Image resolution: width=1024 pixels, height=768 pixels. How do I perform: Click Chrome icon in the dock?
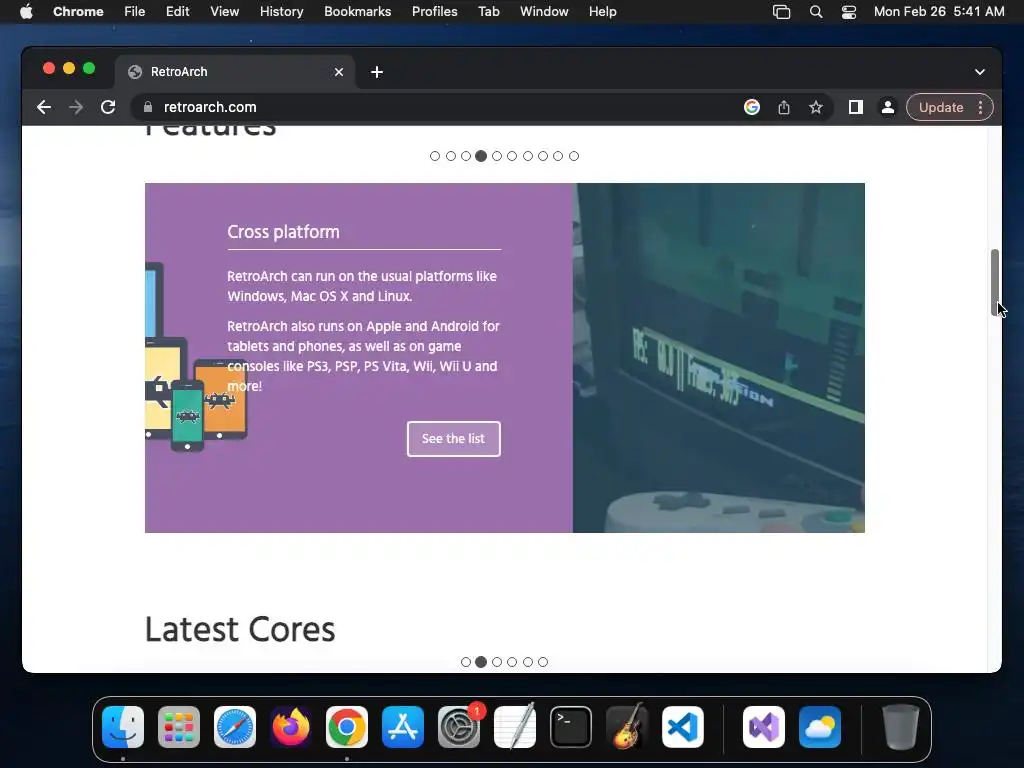[347, 727]
